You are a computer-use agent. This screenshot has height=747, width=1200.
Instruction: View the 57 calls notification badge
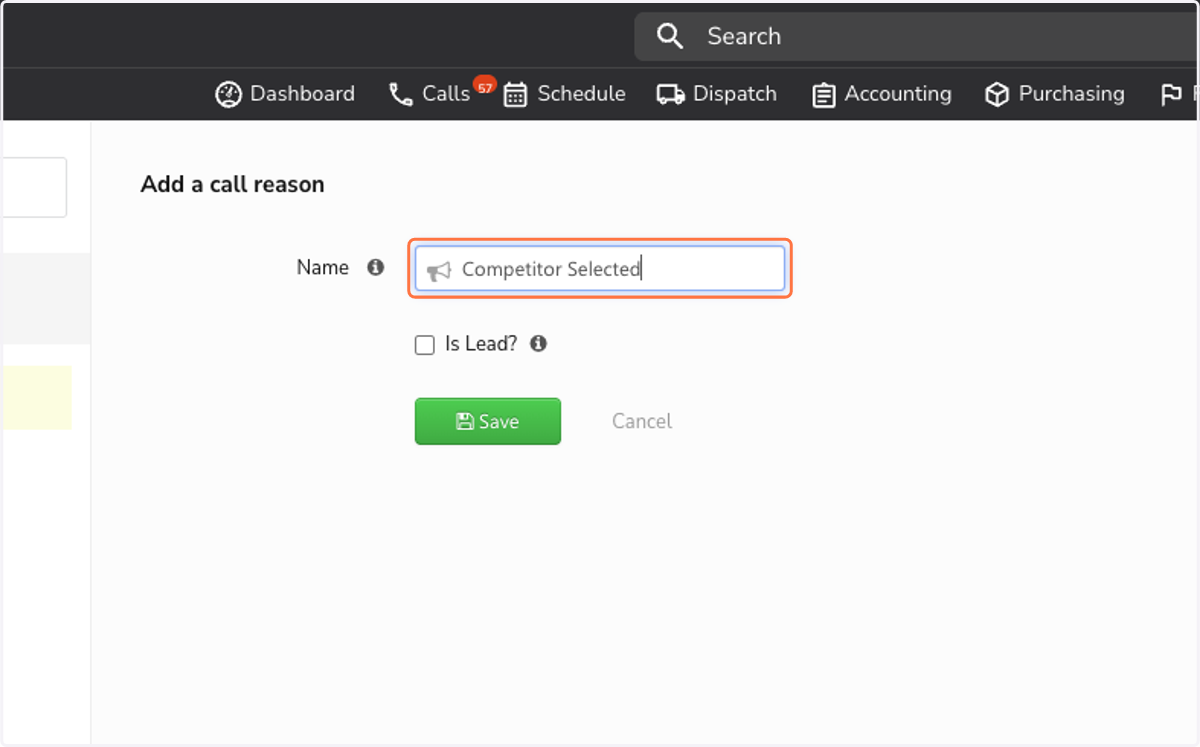pos(485,86)
